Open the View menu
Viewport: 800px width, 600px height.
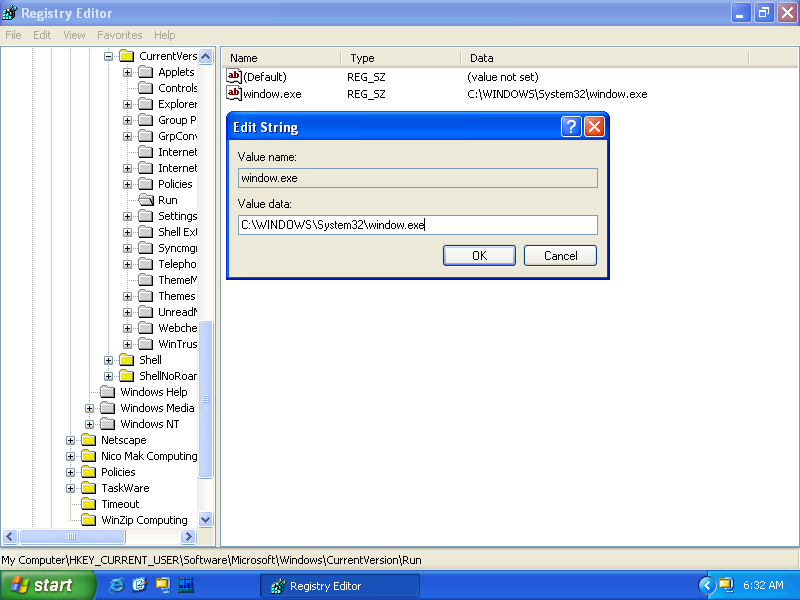click(x=74, y=35)
